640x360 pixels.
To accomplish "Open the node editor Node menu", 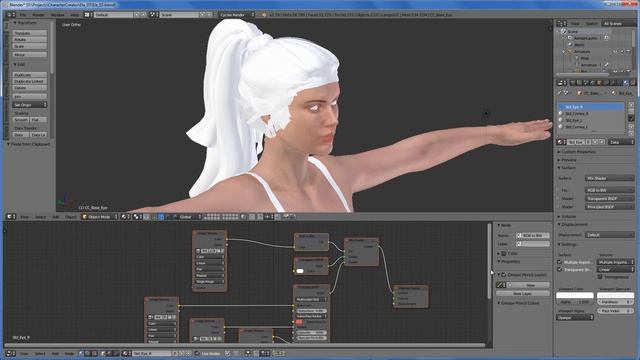I will [69, 353].
